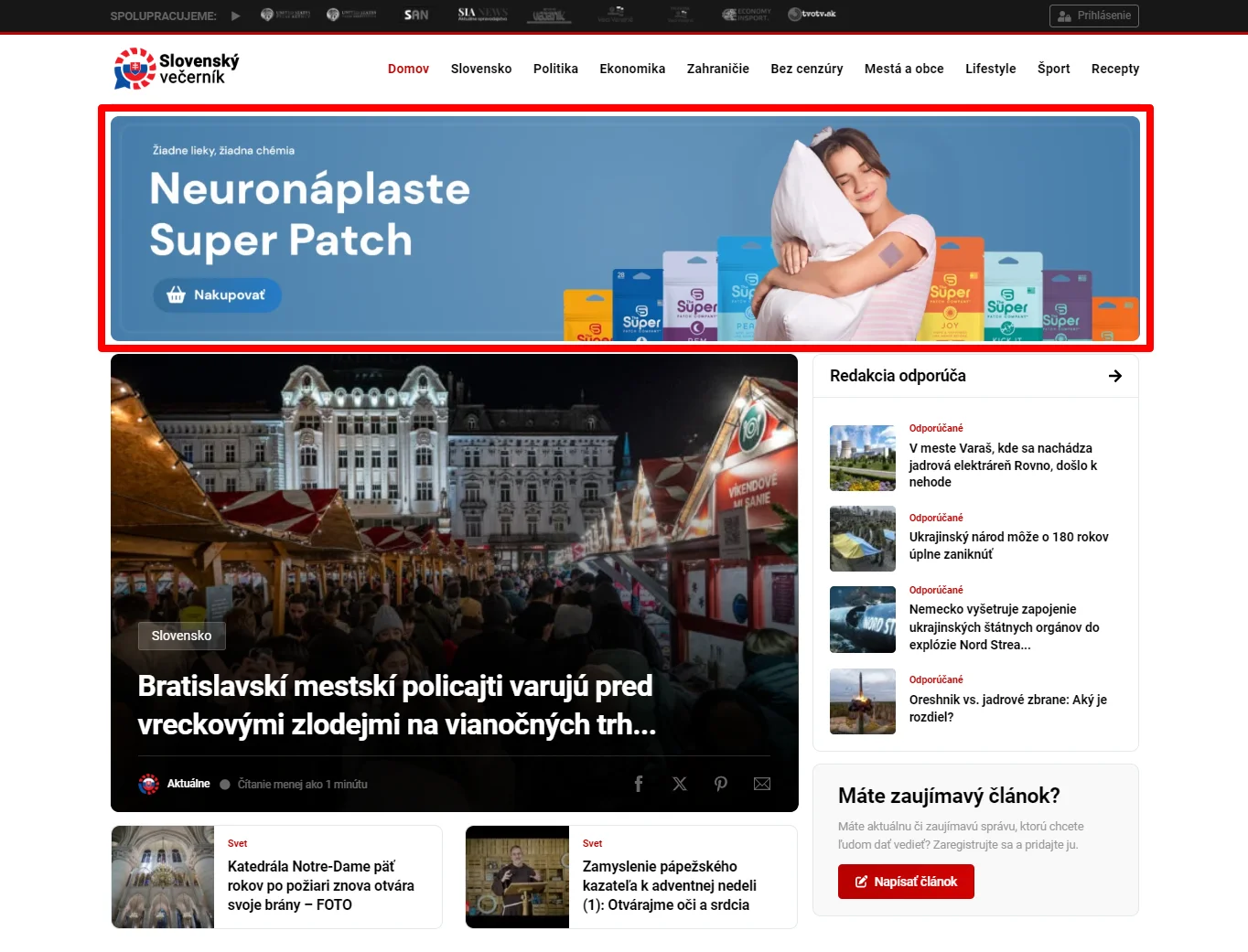Image resolution: width=1248 pixels, height=952 pixels.
Task: Click the tvotv.sk partner logo
Action: point(812,15)
